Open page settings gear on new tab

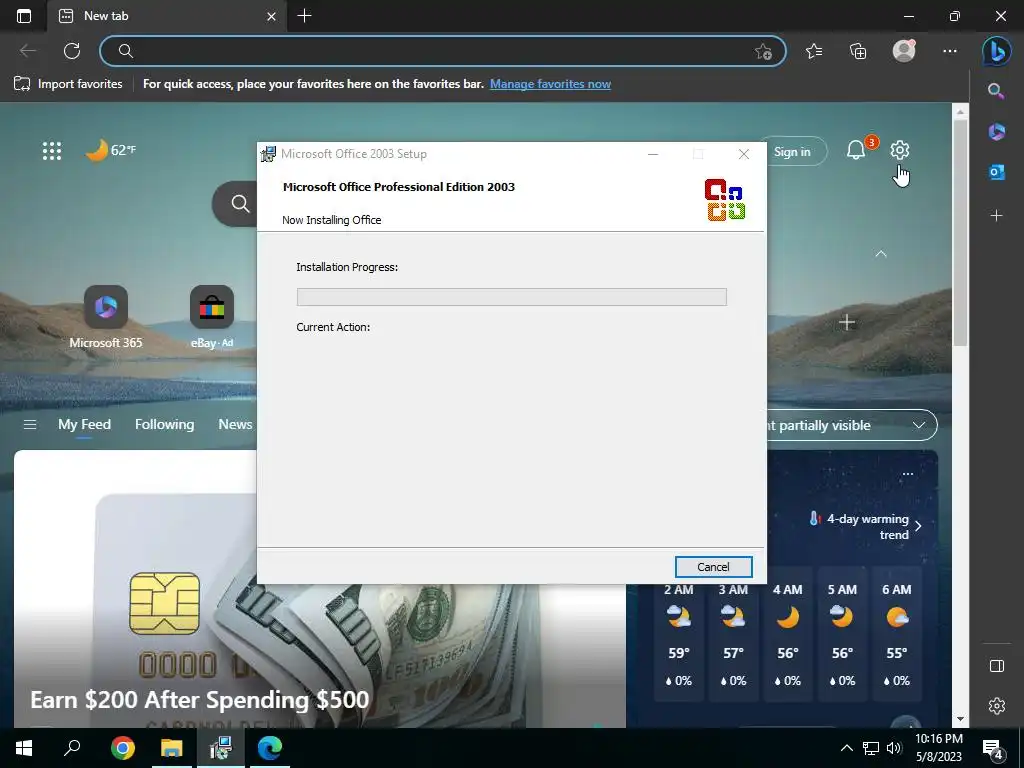coord(899,150)
